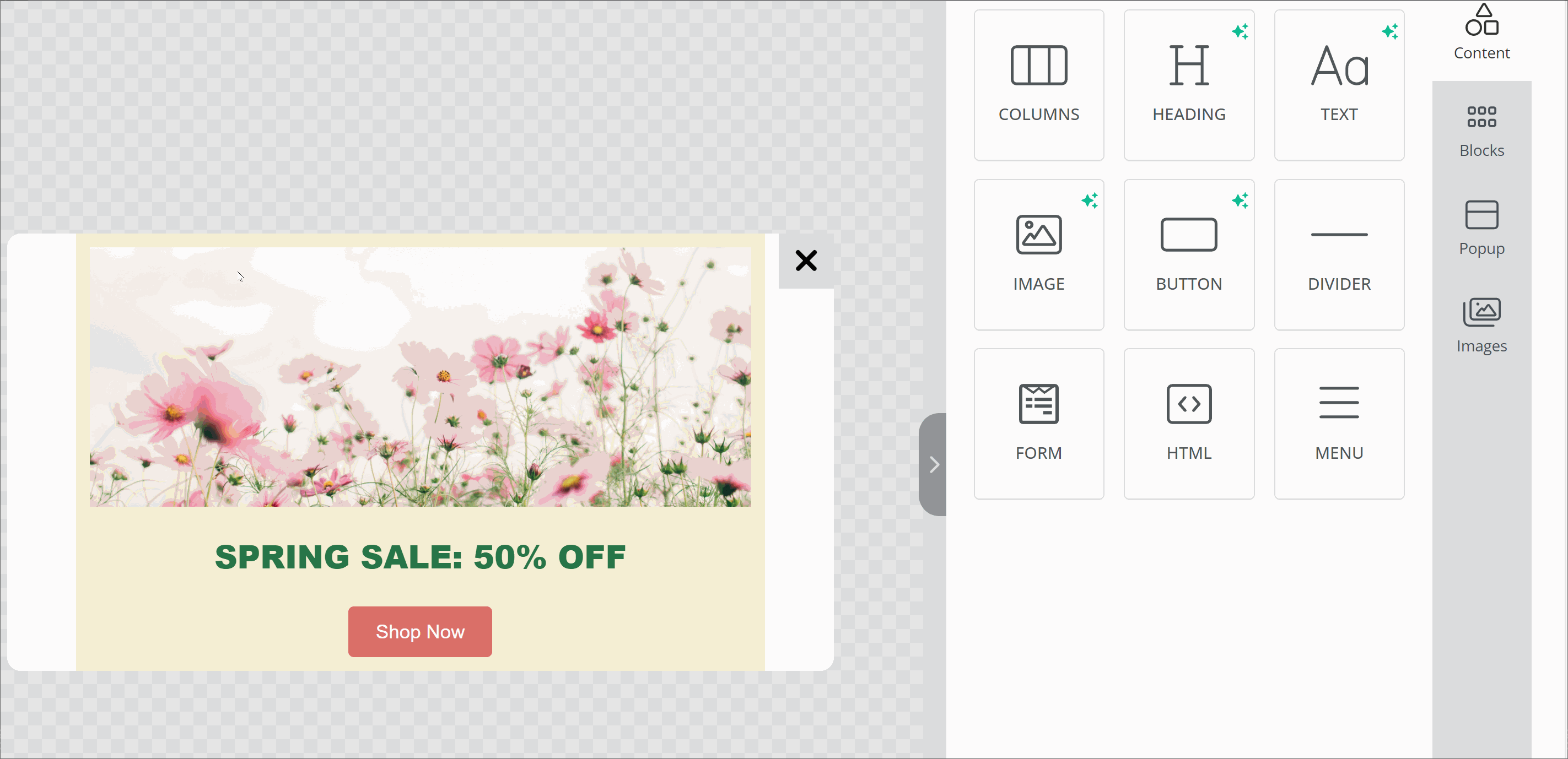Select the Button content block

click(x=1188, y=254)
